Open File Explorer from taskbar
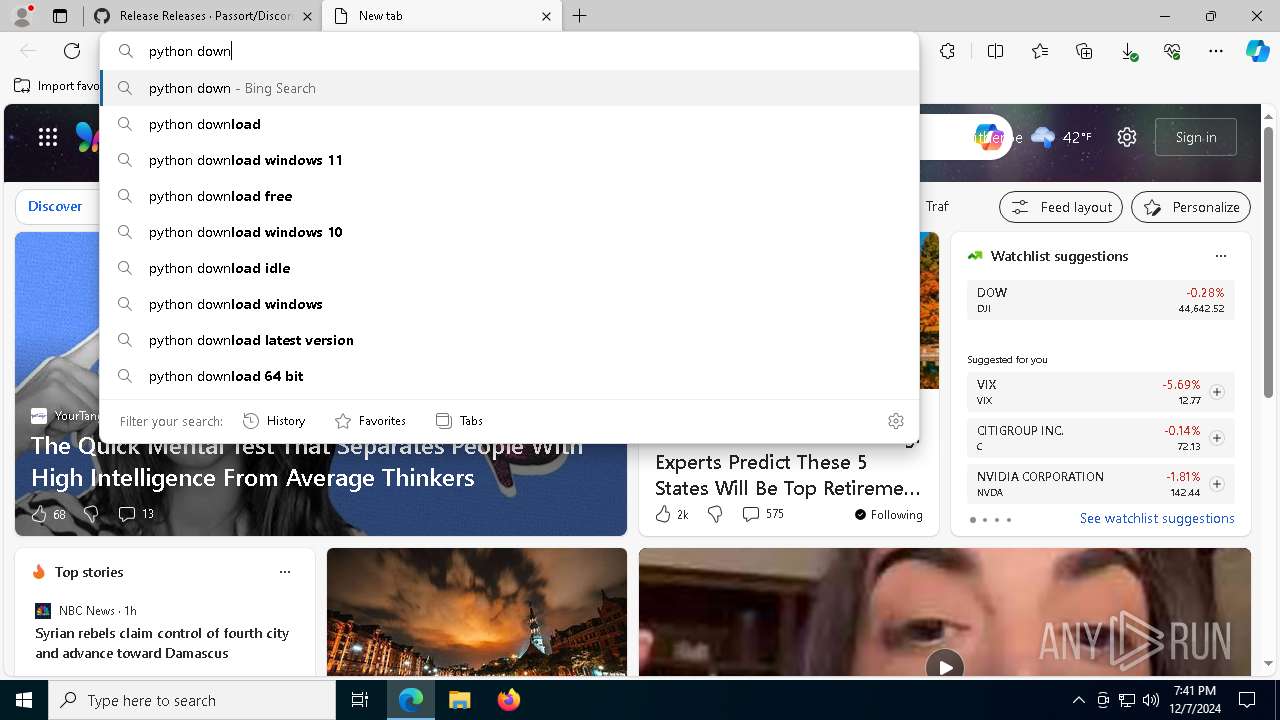The width and height of the screenshot is (1280, 720). tap(459, 700)
